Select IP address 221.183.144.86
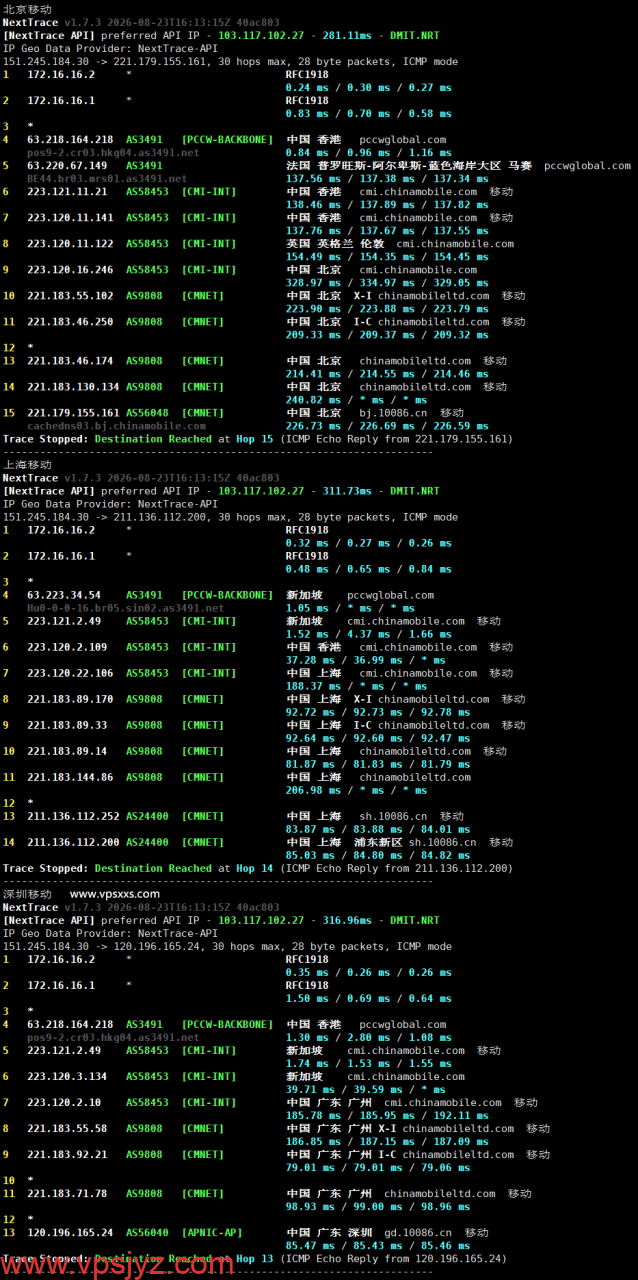638x1280 pixels. click(70, 777)
